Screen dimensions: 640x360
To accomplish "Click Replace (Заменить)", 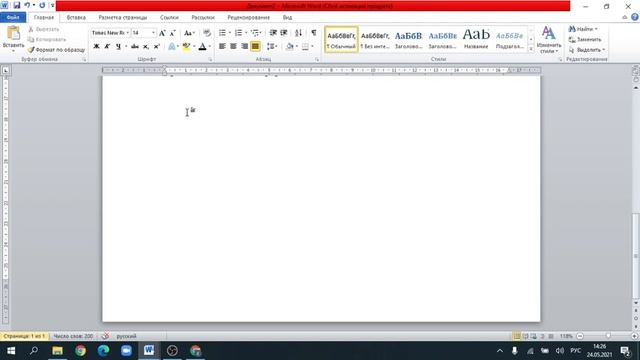I will click(585, 40).
